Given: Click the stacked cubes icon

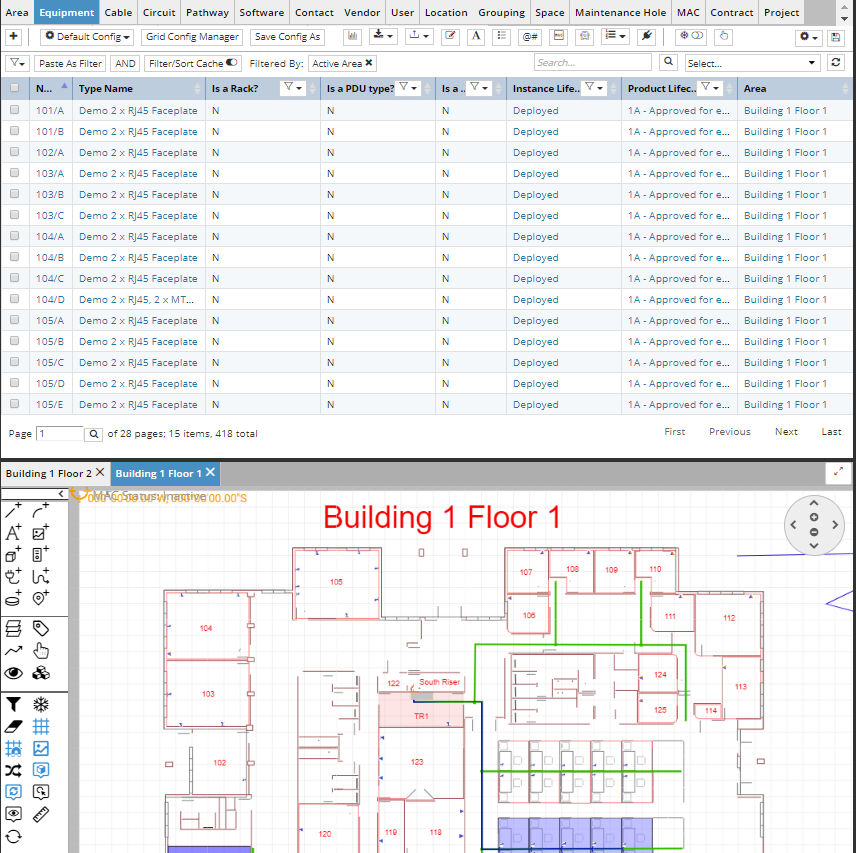Looking at the screenshot, I should coord(40,673).
